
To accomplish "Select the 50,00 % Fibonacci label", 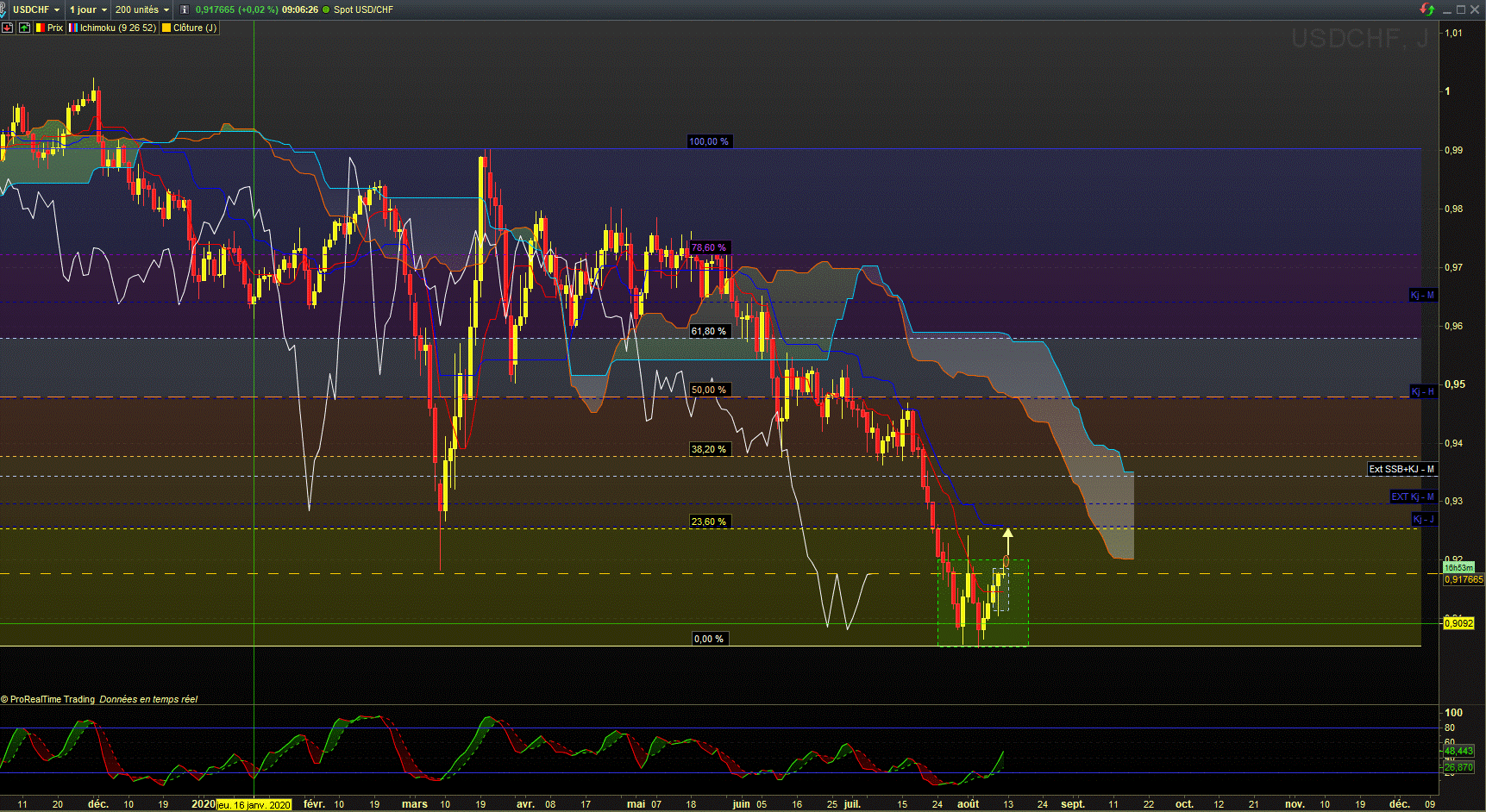I will [709, 390].
